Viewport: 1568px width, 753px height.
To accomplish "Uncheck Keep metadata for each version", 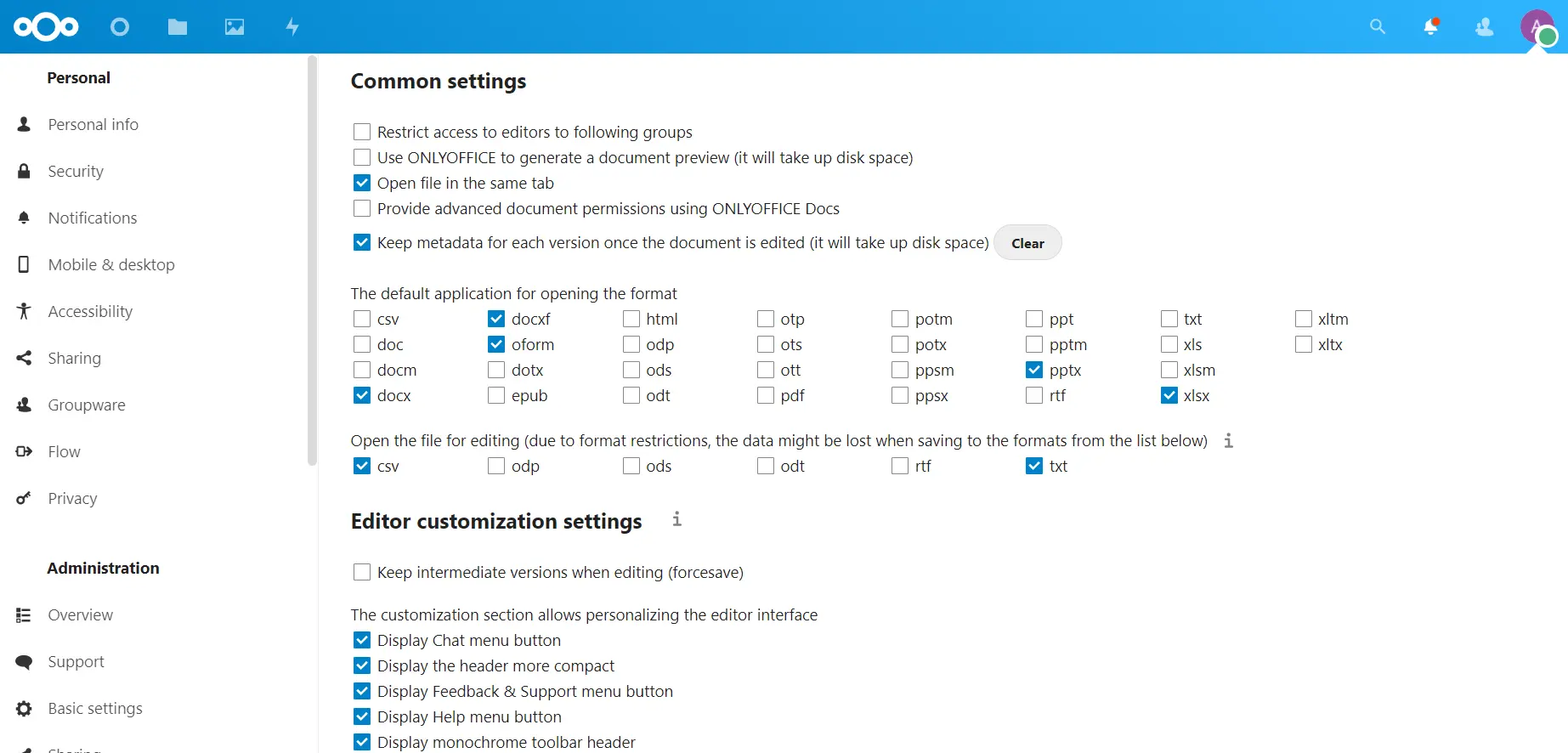I will 362,242.
